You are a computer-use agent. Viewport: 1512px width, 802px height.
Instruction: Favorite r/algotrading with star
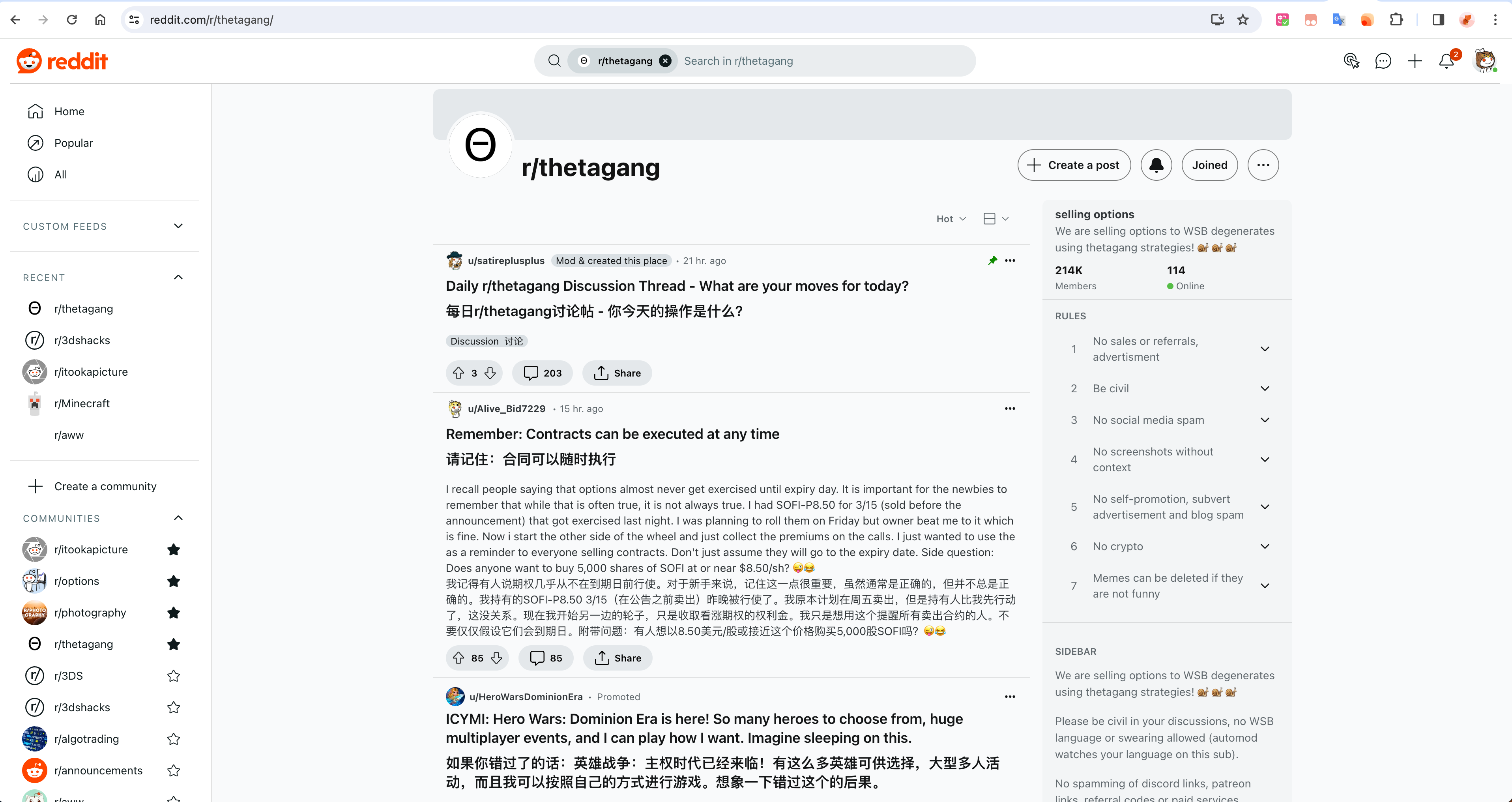pos(173,738)
